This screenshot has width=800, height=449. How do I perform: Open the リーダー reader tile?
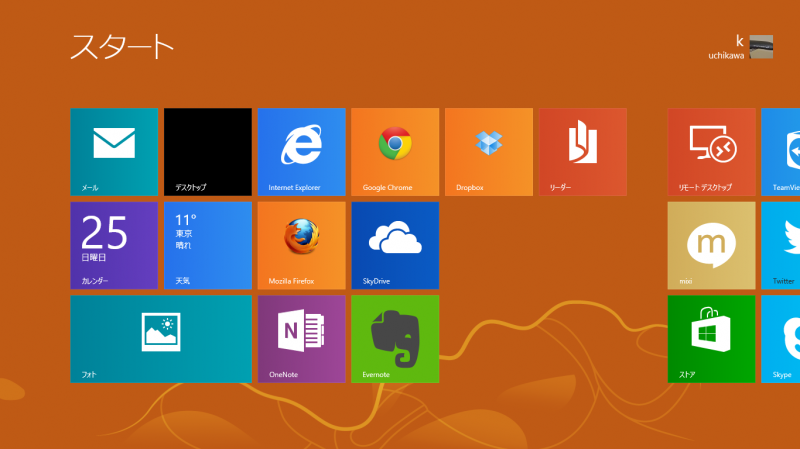(x=583, y=152)
